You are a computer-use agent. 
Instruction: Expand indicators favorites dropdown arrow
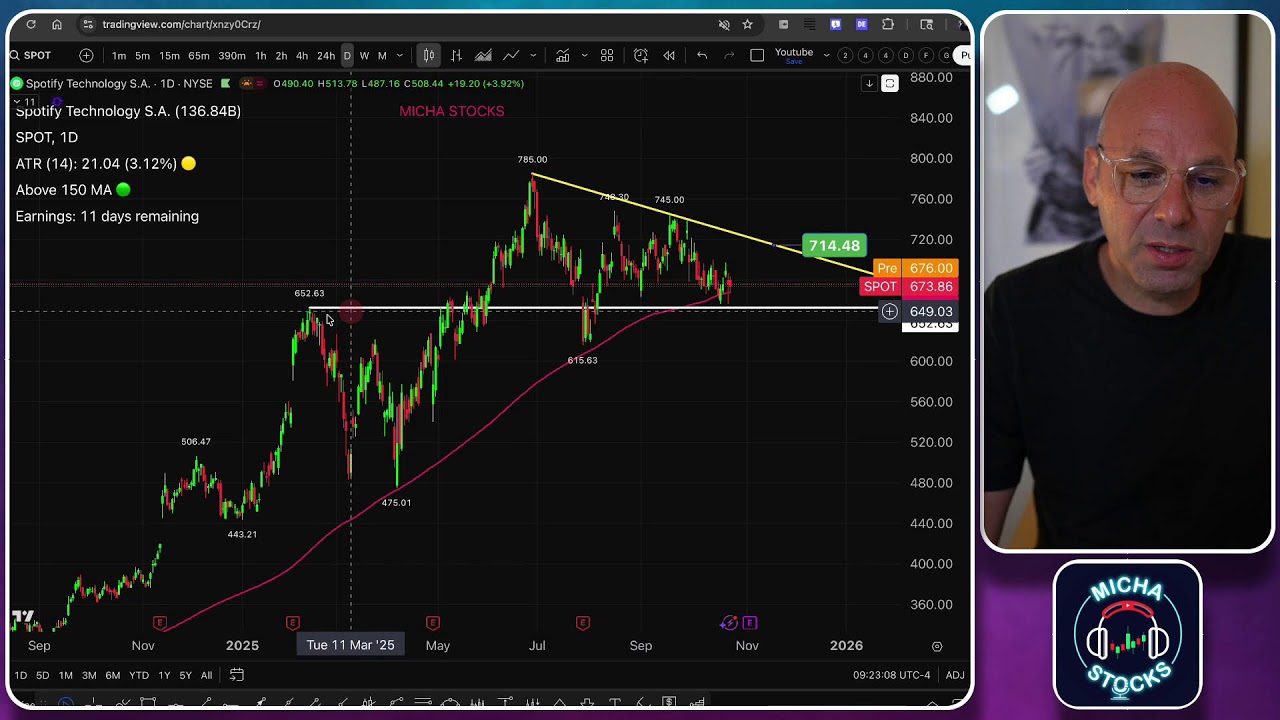(x=584, y=55)
